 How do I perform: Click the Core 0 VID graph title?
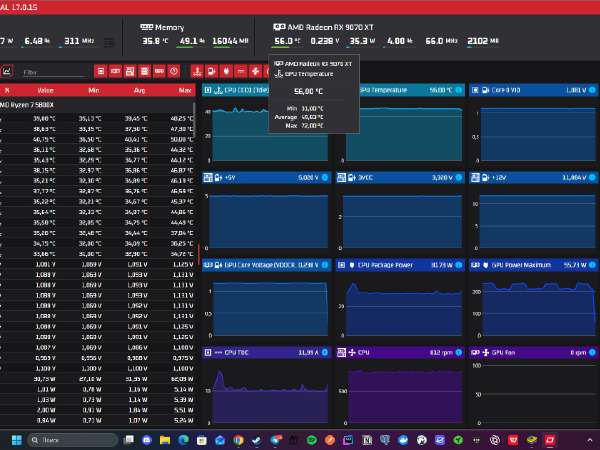(506, 90)
